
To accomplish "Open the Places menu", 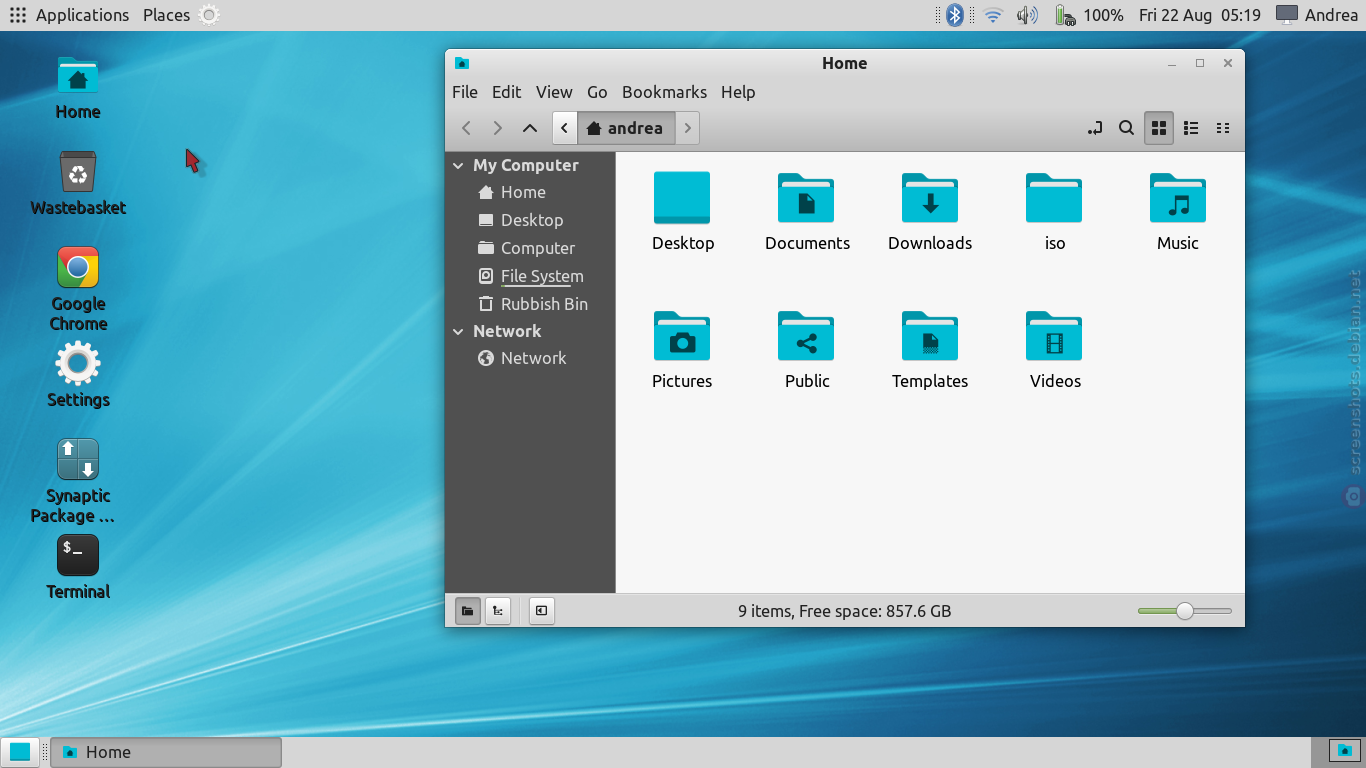I will click(166, 15).
